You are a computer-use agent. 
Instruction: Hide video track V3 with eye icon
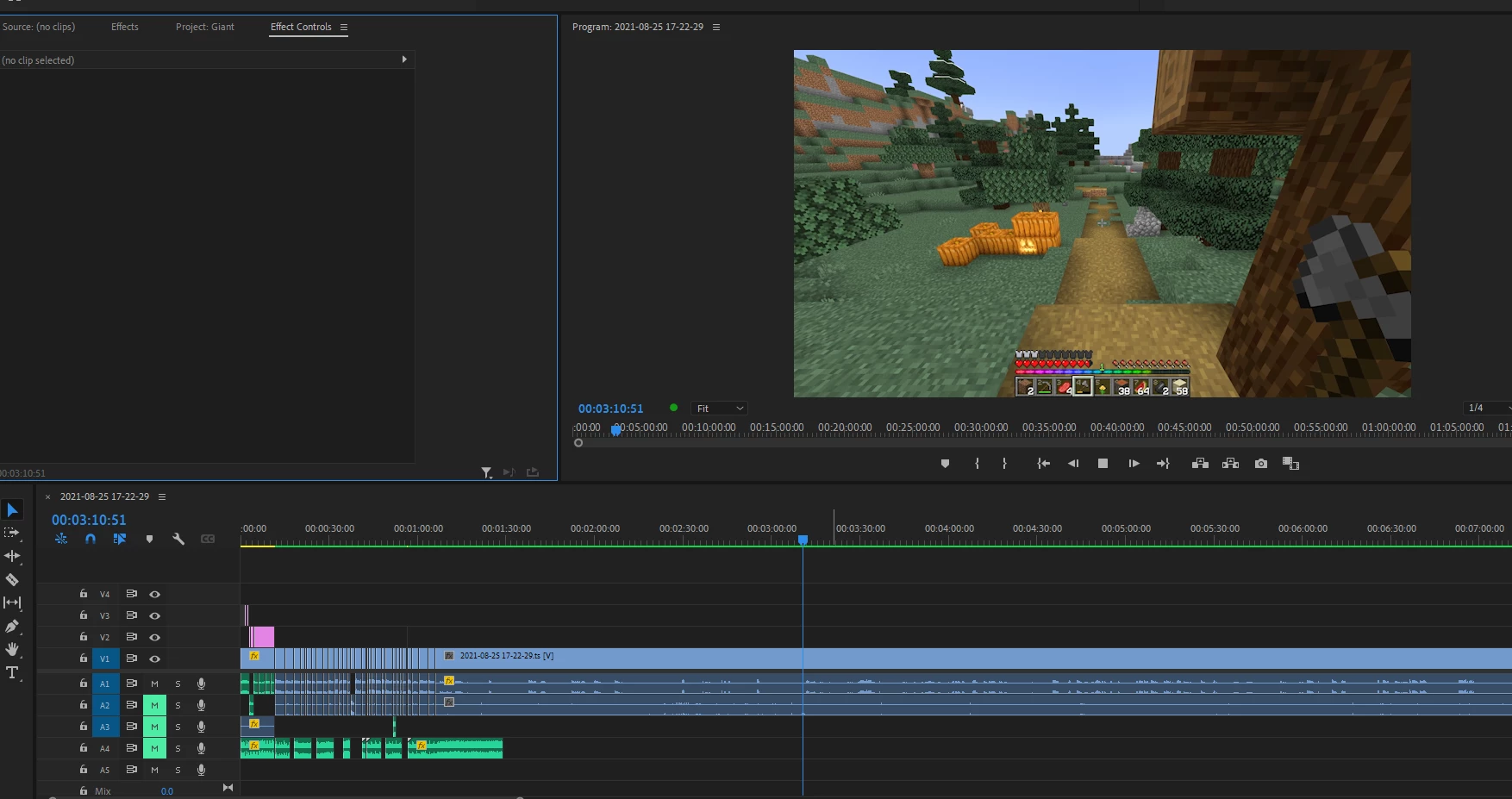point(155,615)
